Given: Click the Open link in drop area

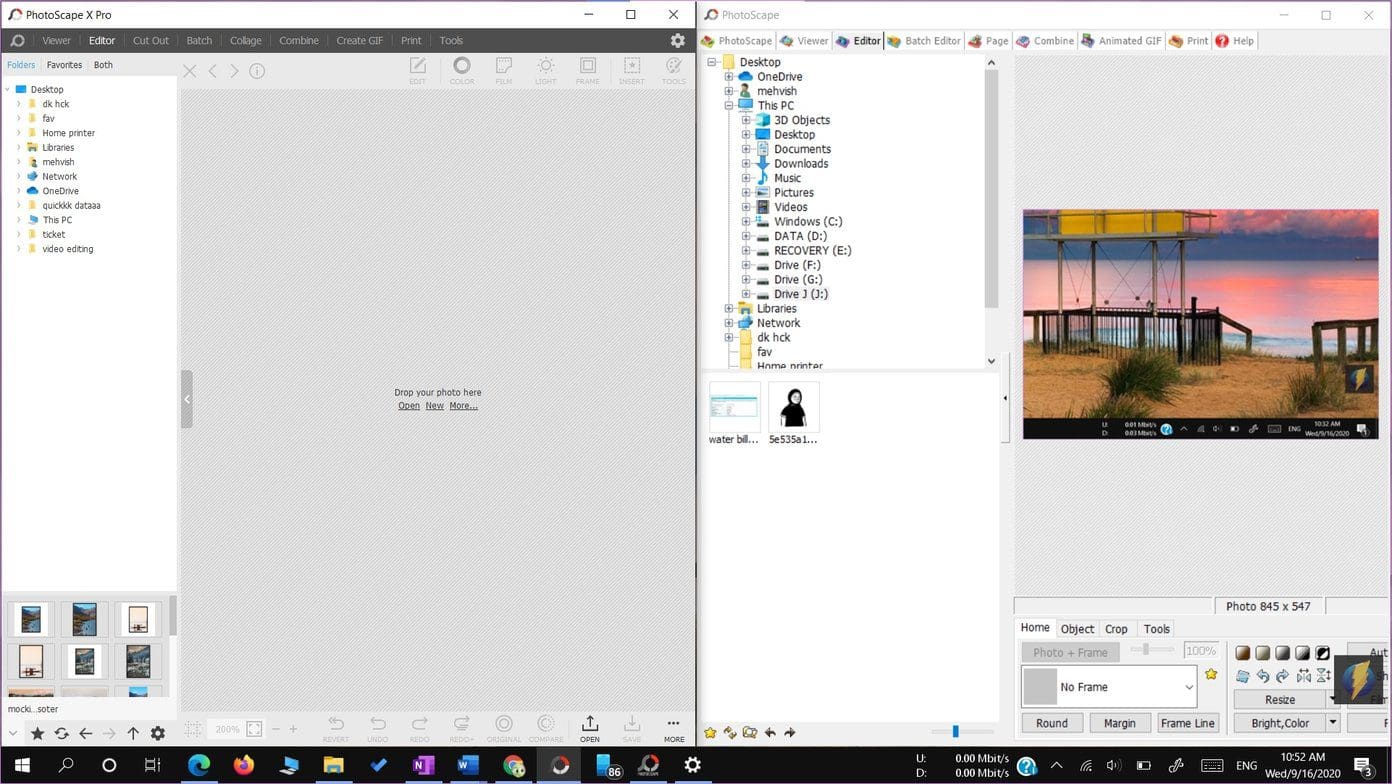Looking at the screenshot, I should pyautogui.click(x=409, y=406).
